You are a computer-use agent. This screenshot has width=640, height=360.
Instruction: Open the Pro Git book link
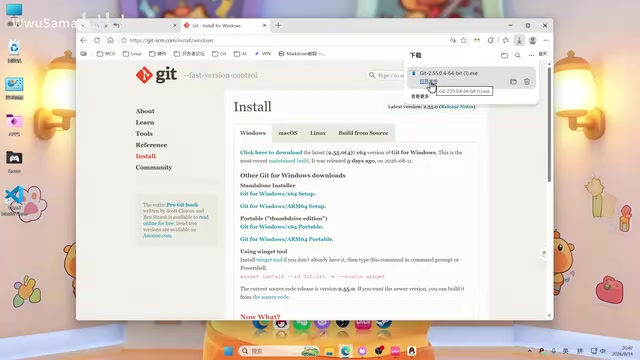[x=182, y=204]
